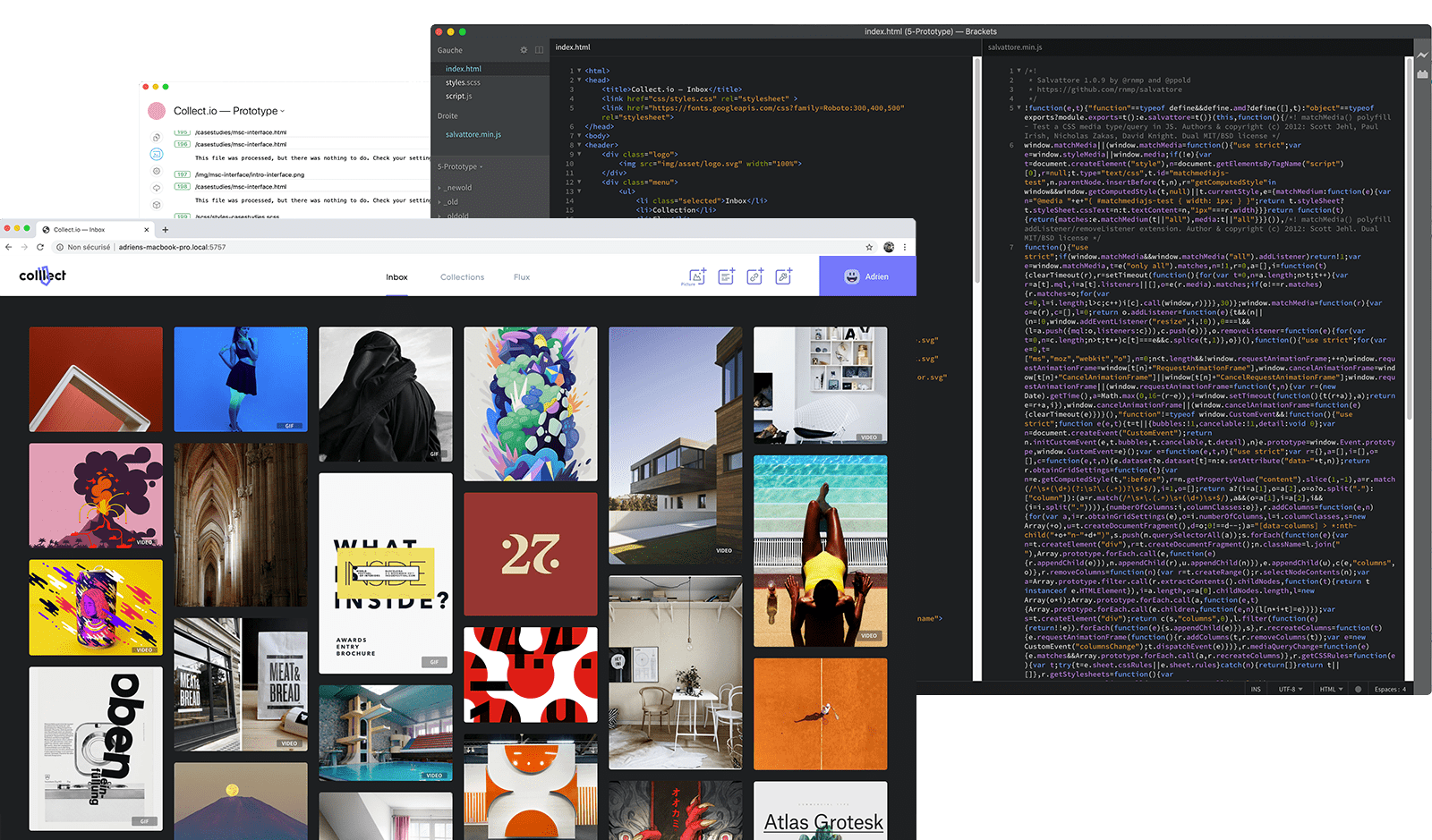Screen dimensions: 1432x840
Task: Click the add Picture icon in Collect header
Action: coord(696,276)
